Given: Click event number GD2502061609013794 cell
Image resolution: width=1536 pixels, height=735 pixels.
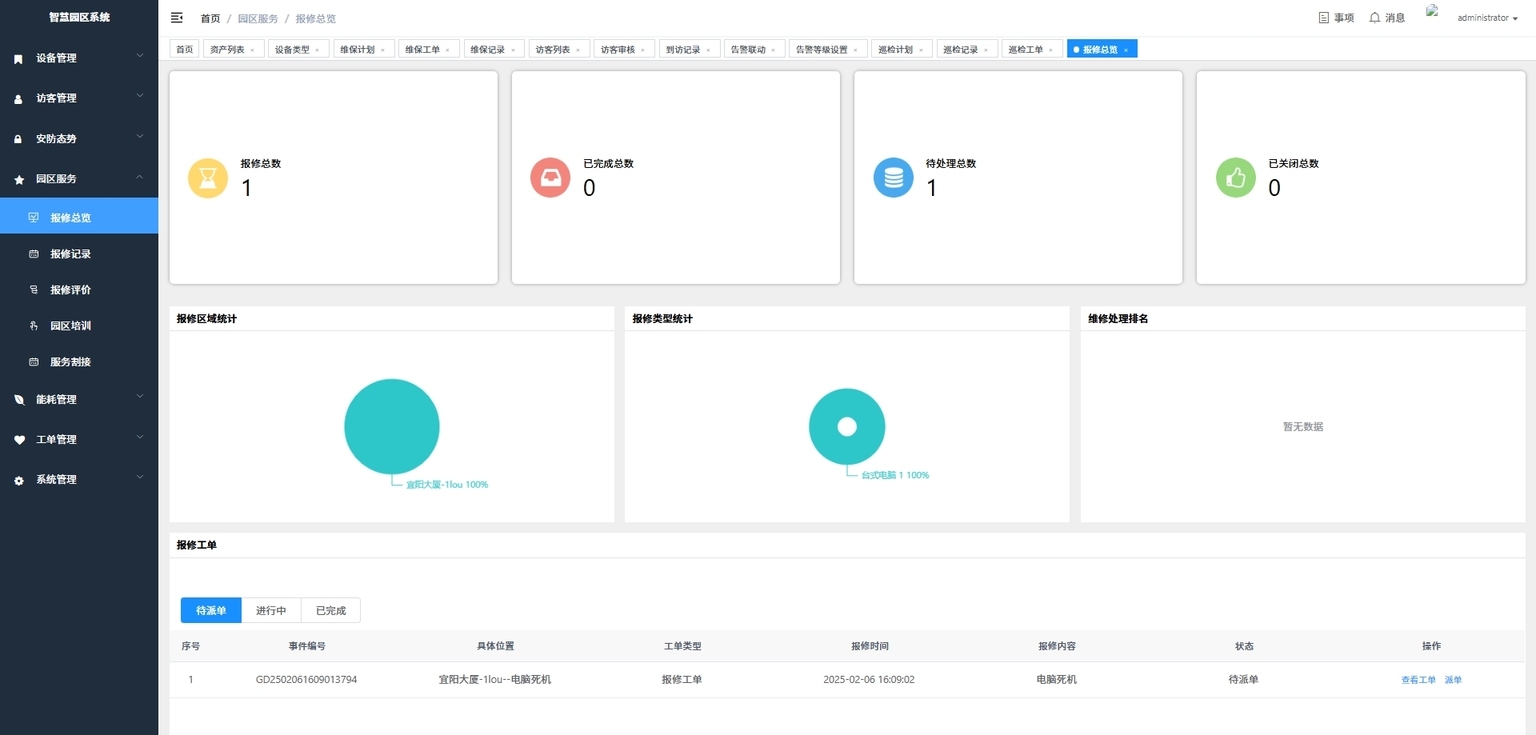Looking at the screenshot, I should click(x=306, y=680).
